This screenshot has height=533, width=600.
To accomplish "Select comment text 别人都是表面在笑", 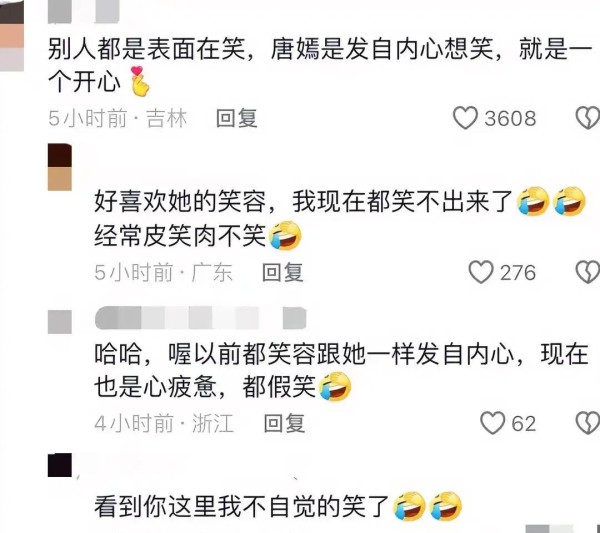I will click(147, 49).
